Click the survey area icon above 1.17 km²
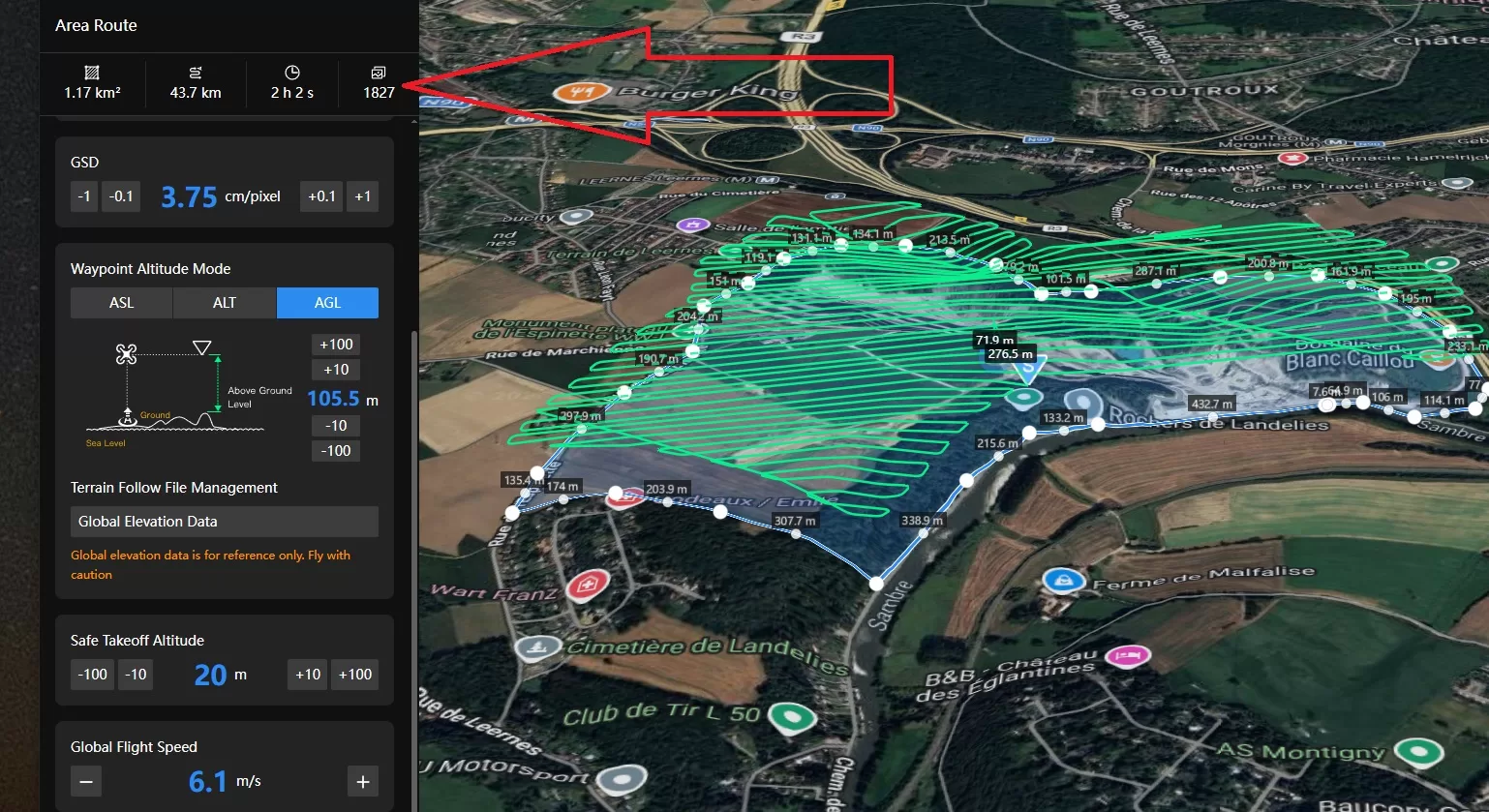This screenshot has width=1489, height=812. coord(90,72)
